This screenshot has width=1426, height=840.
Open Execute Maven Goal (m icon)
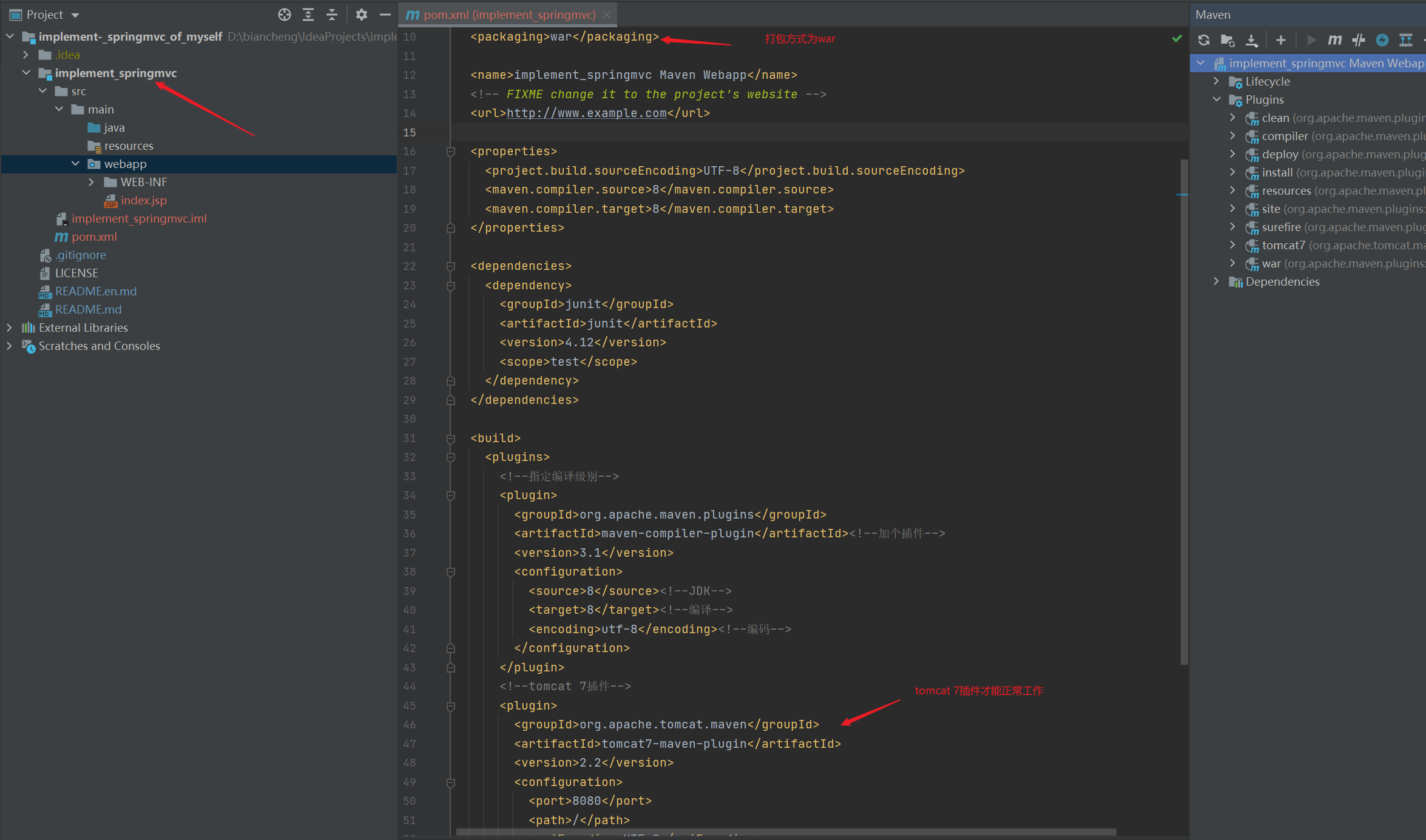click(1335, 40)
